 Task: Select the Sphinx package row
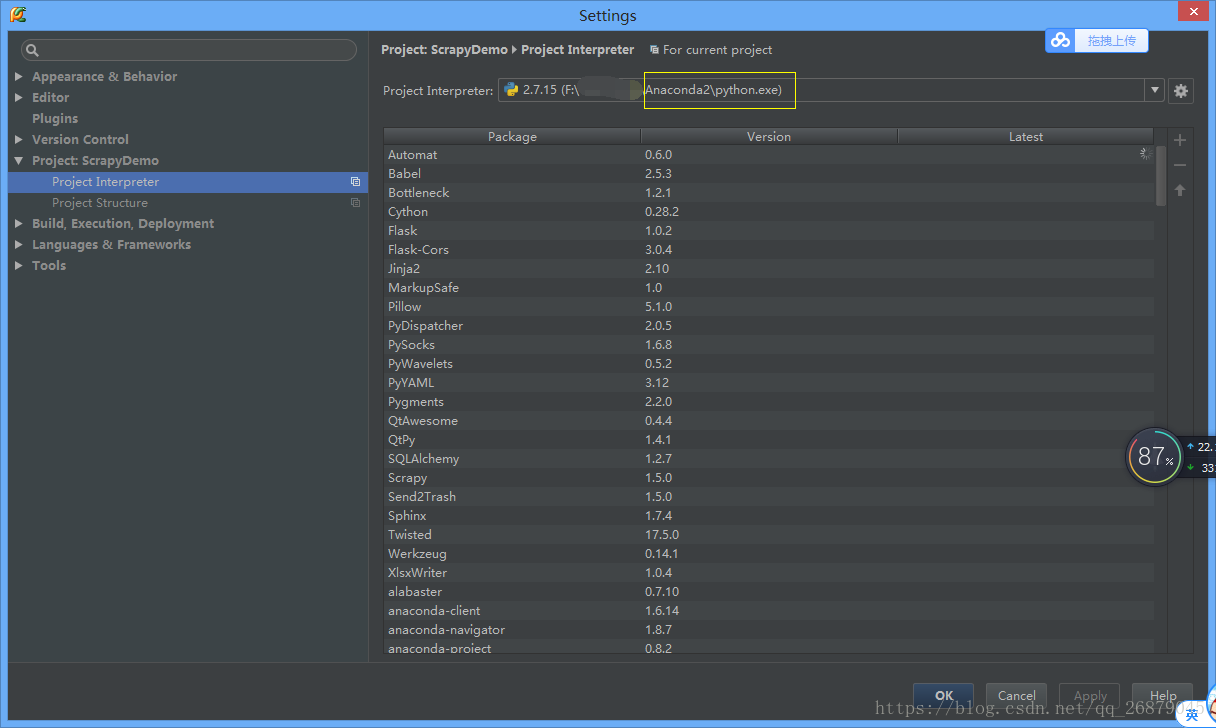tap(768, 516)
